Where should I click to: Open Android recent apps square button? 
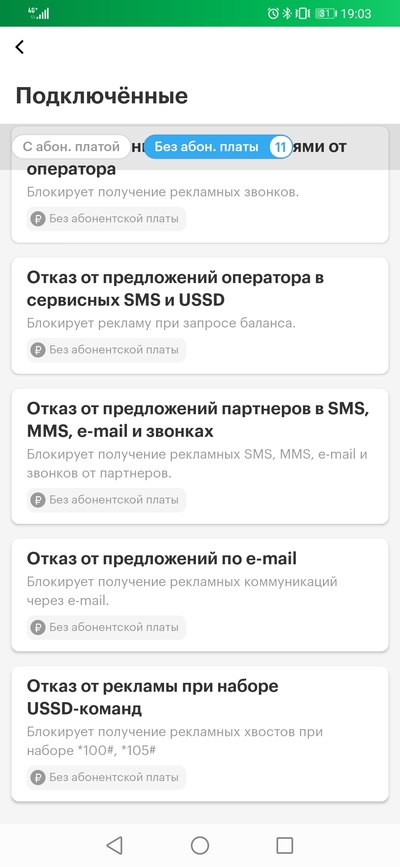click(284, 845)
